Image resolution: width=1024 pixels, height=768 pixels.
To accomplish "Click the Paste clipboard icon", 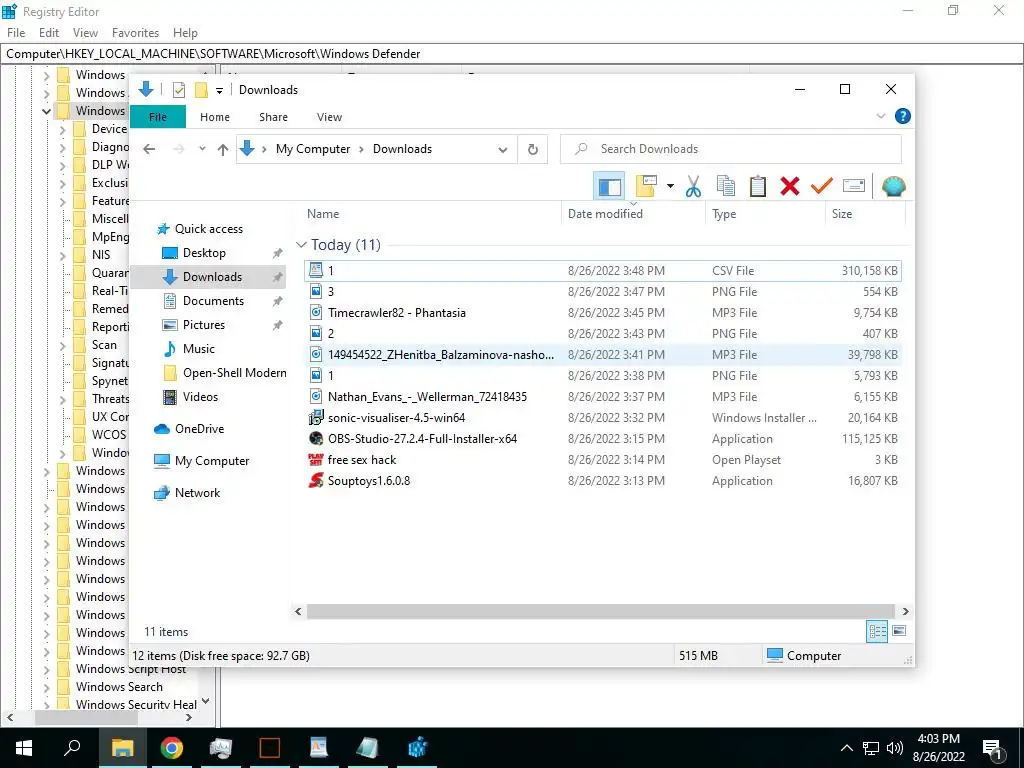I will point(758,187).
